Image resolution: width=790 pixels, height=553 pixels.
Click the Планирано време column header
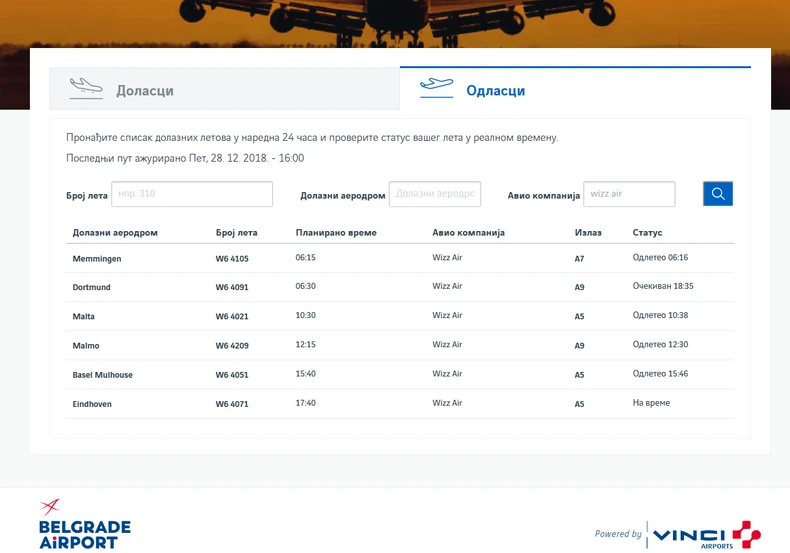pyautogui.click(x=336, y=233)
